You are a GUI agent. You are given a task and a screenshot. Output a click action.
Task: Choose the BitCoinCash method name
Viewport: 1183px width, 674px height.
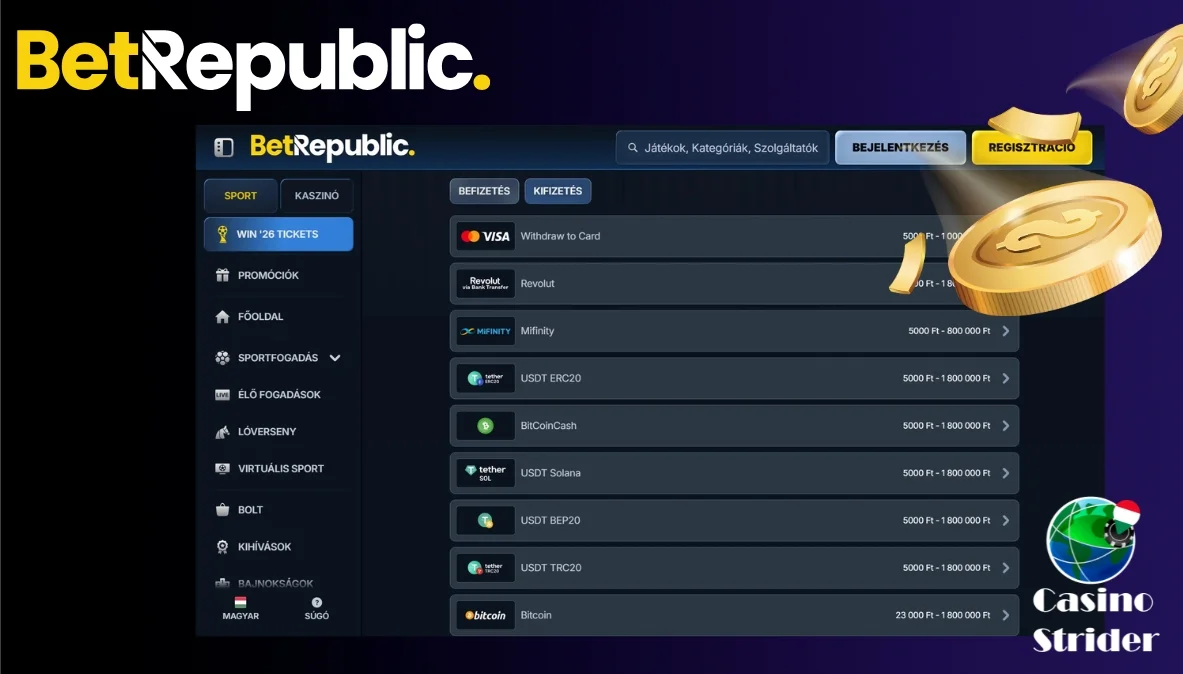[x=548, y=426]
